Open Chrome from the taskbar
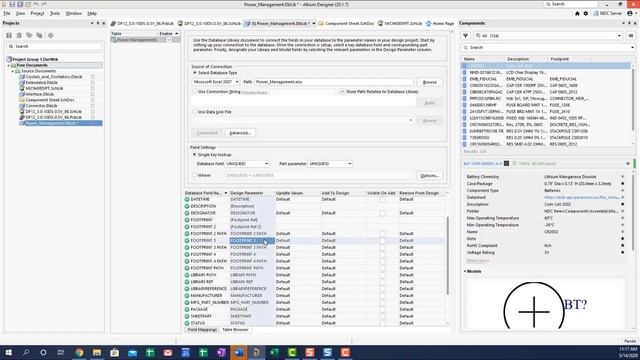Image resolution: width=640 pixels, height=360 pixels. point(79,352)
